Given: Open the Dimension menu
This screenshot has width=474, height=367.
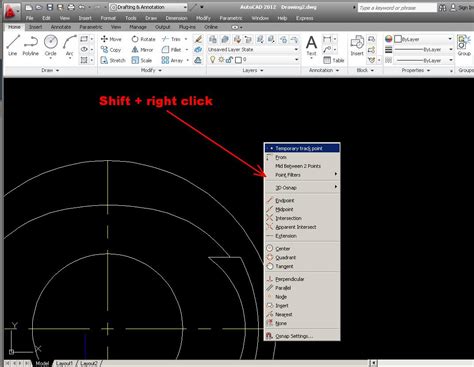Looking at the screenshot, I should (x=176, y=18).
